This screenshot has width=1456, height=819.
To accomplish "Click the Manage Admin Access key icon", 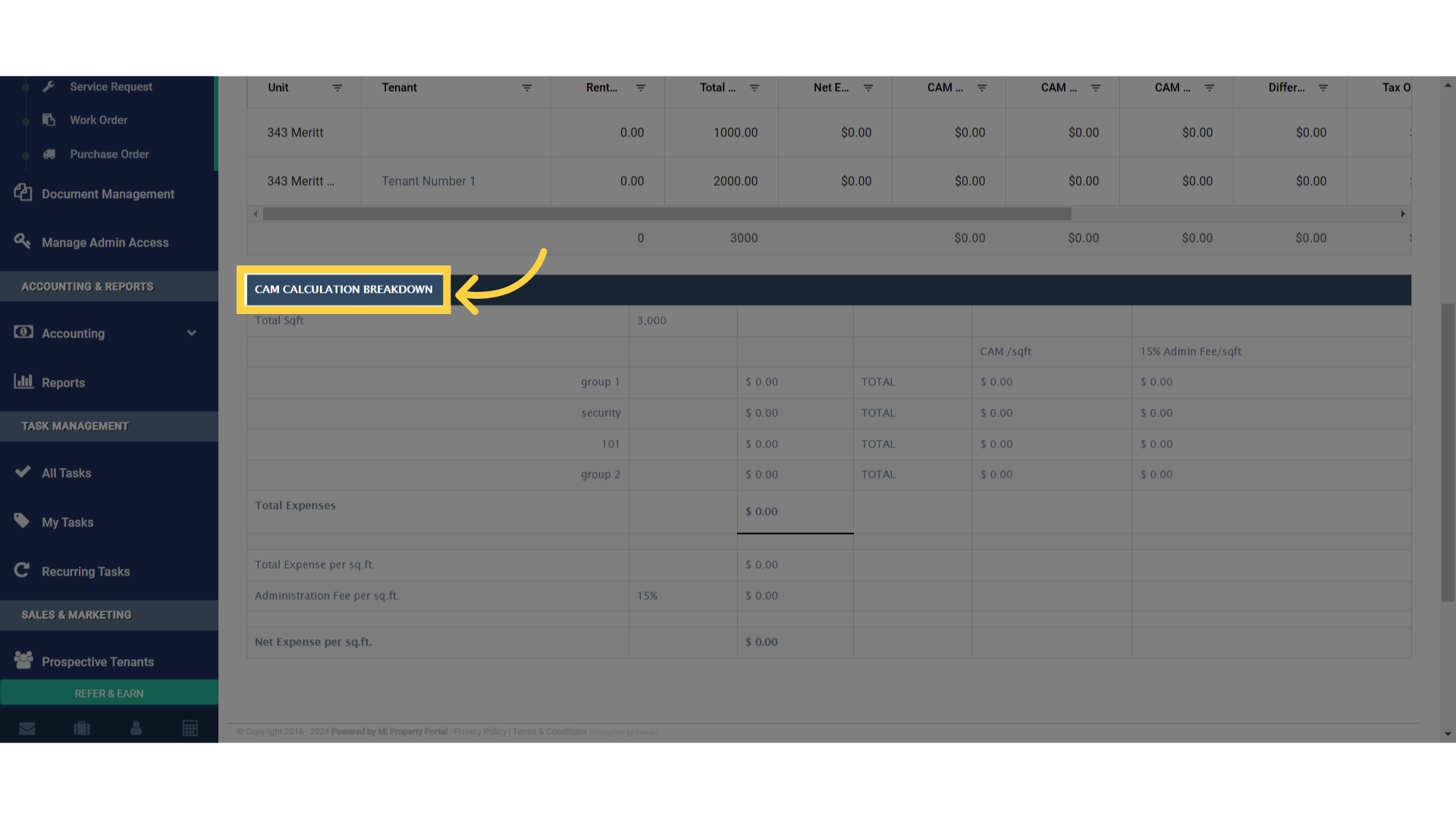I will pos(23,241).
